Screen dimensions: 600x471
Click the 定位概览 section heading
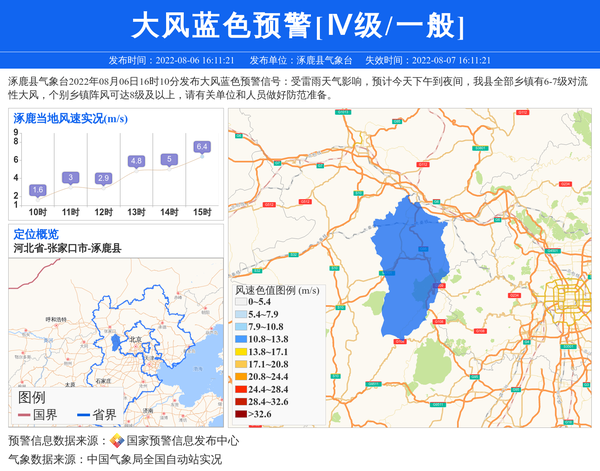point(36,234)
